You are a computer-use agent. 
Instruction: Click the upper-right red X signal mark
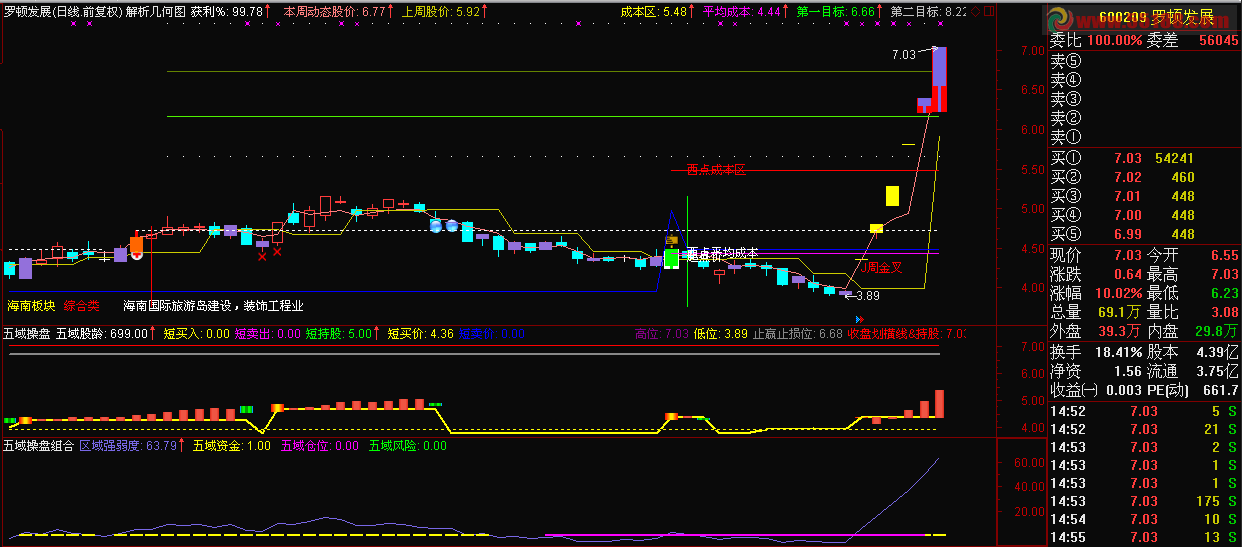pos(277,250)
